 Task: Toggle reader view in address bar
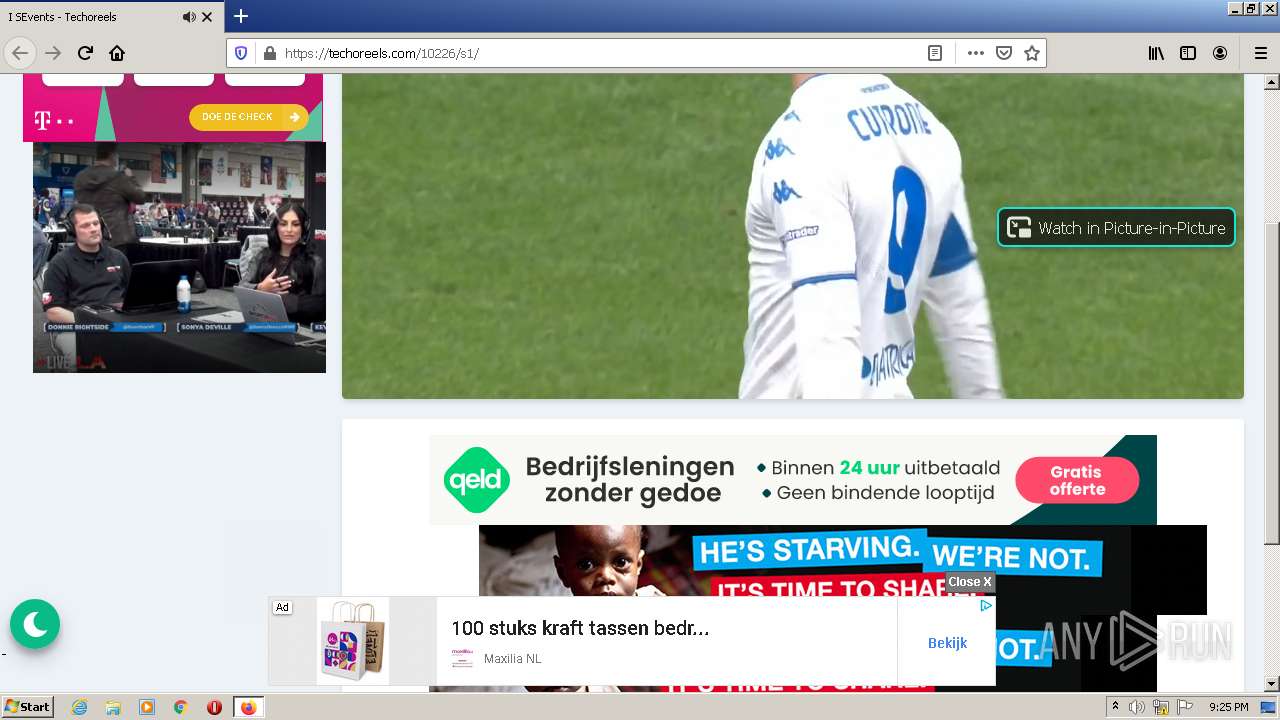coord(935,53)
